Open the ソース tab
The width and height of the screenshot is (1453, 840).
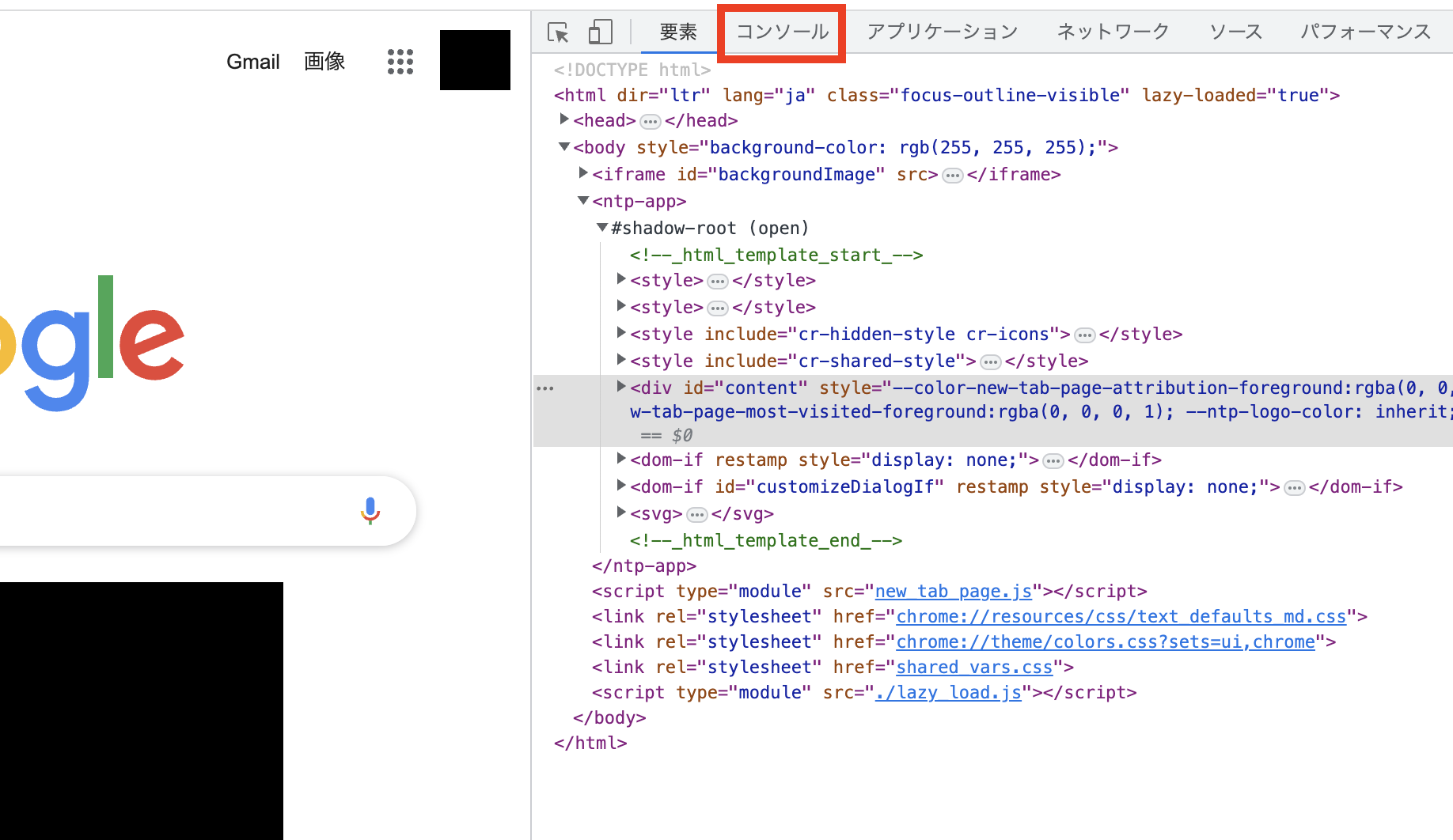click(x=1235, y=32)
